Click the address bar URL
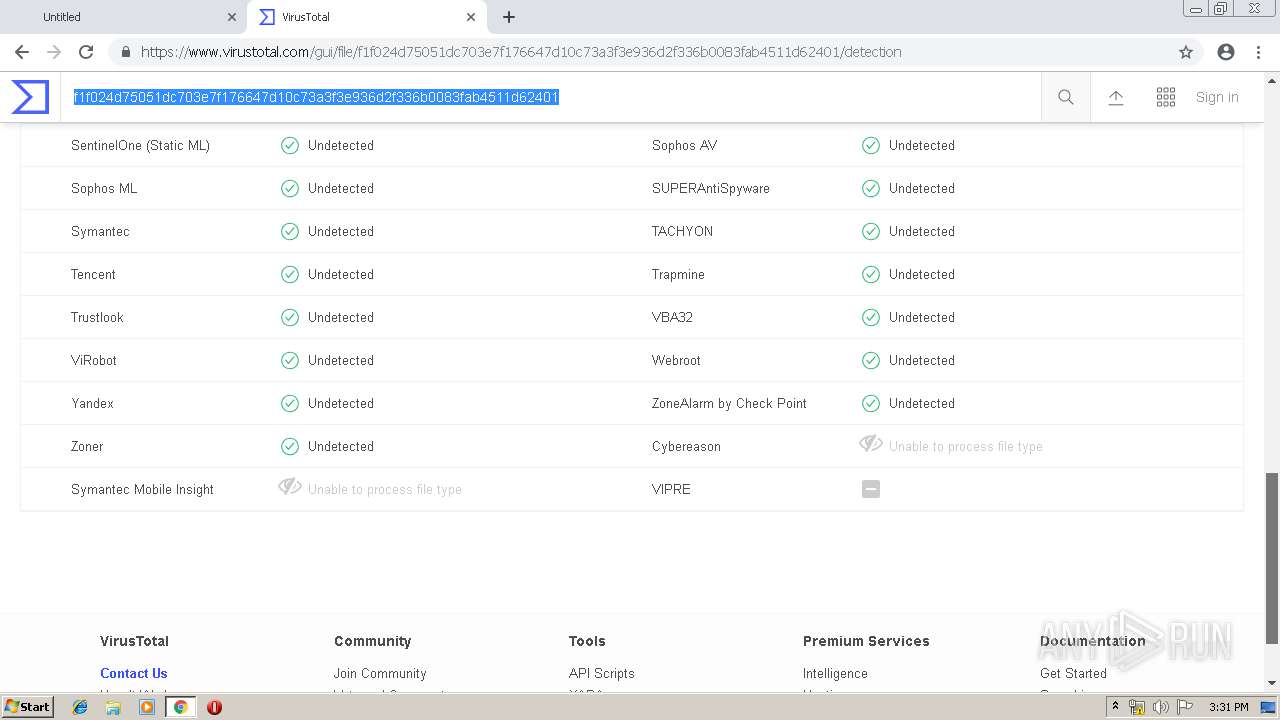The image size is (1280, 720). coord(521,52)
